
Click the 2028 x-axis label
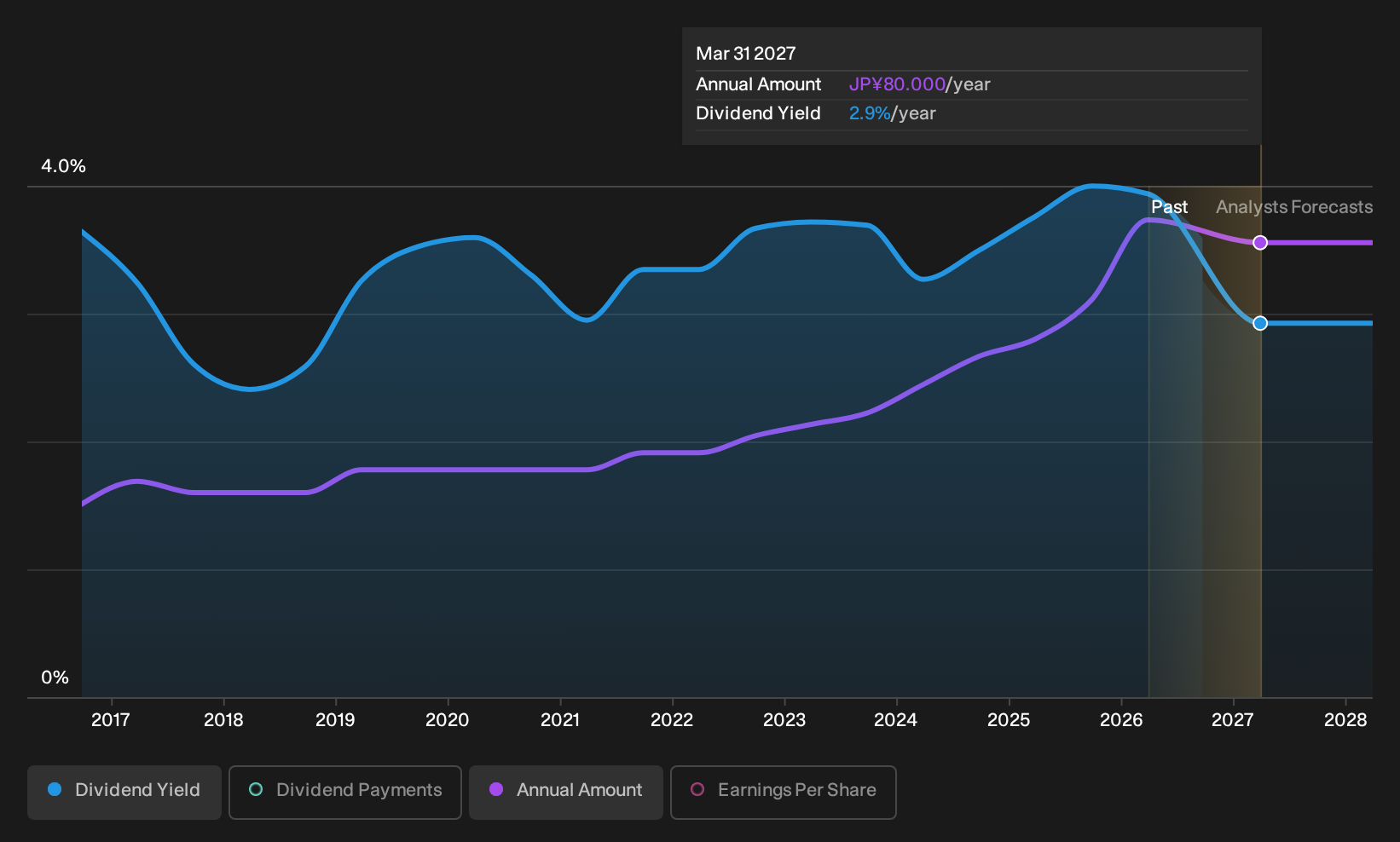pos(1345,720)
